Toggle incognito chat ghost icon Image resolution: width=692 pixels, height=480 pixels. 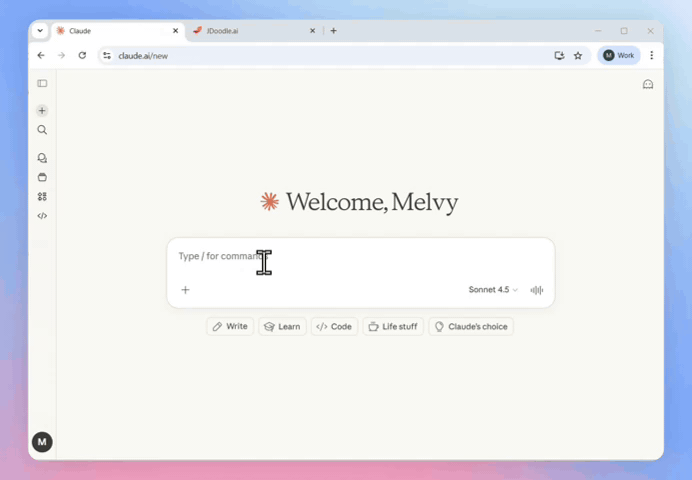pyautogui.click(x=648, y=85)
